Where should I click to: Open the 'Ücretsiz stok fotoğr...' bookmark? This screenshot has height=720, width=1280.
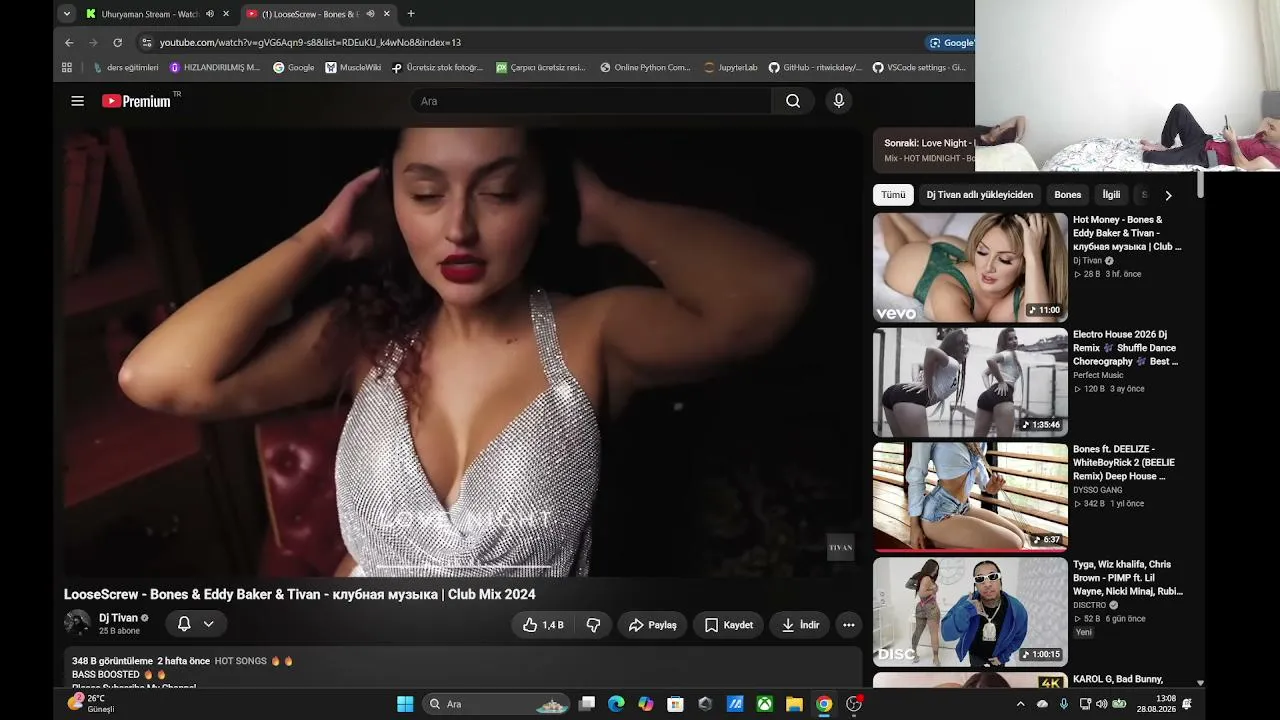(437, 68)
